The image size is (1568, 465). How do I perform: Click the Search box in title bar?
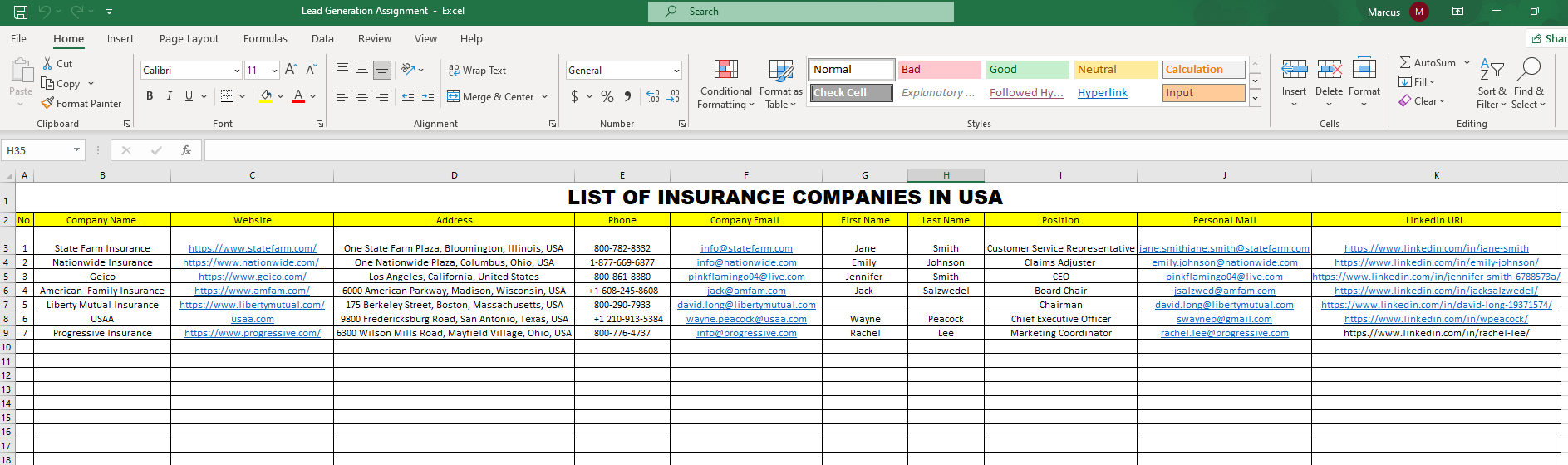(801, 12)
